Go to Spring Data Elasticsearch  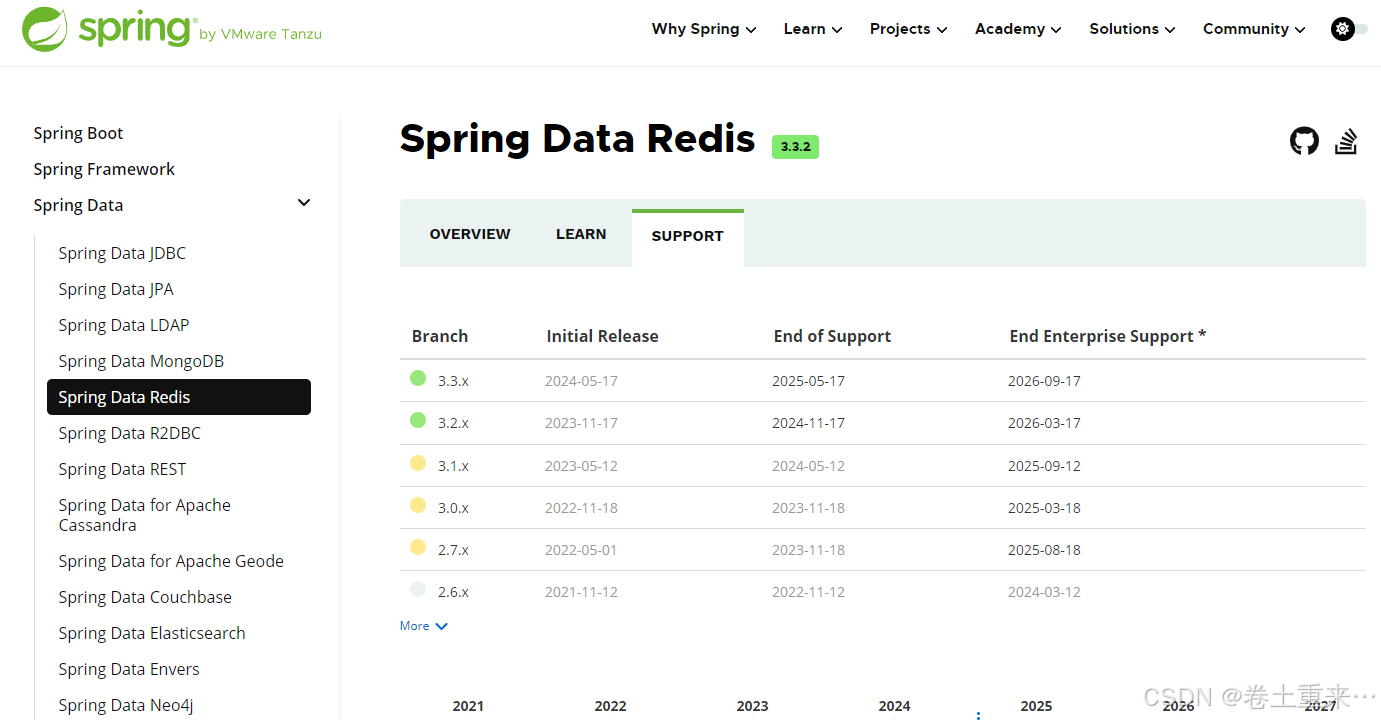[x=152, y=633]
